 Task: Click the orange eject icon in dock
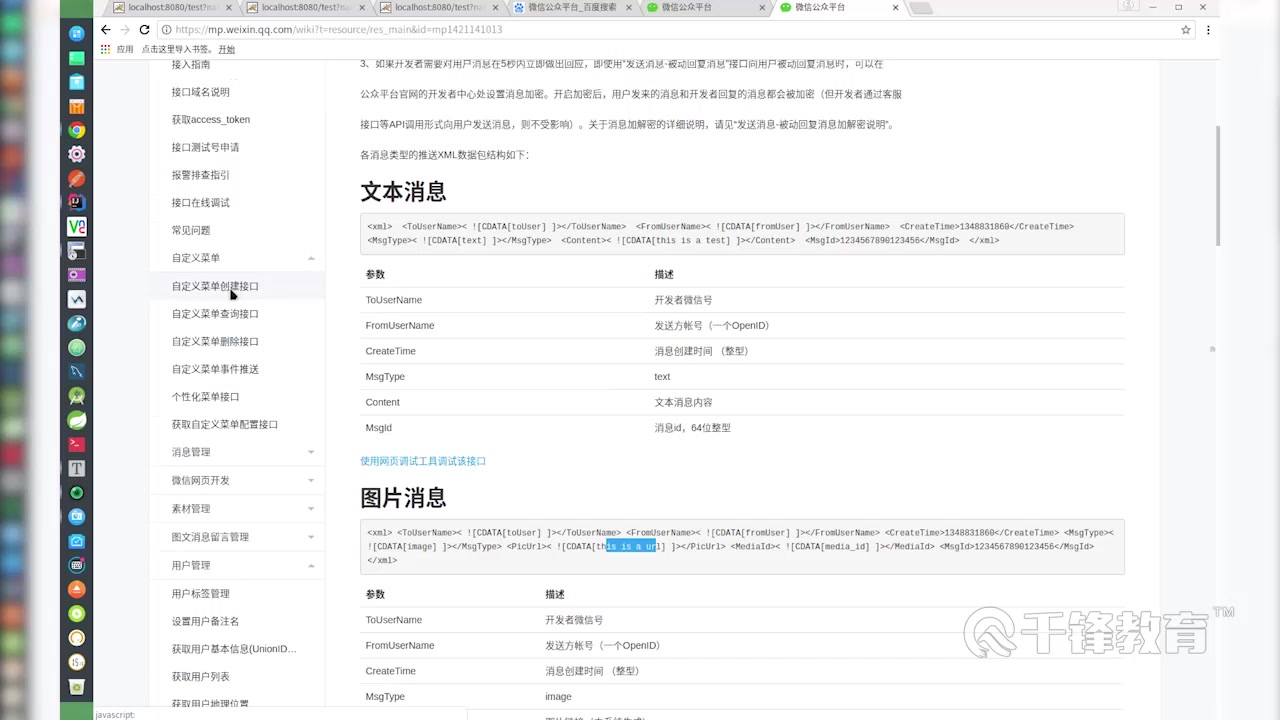tap(77, 589)
